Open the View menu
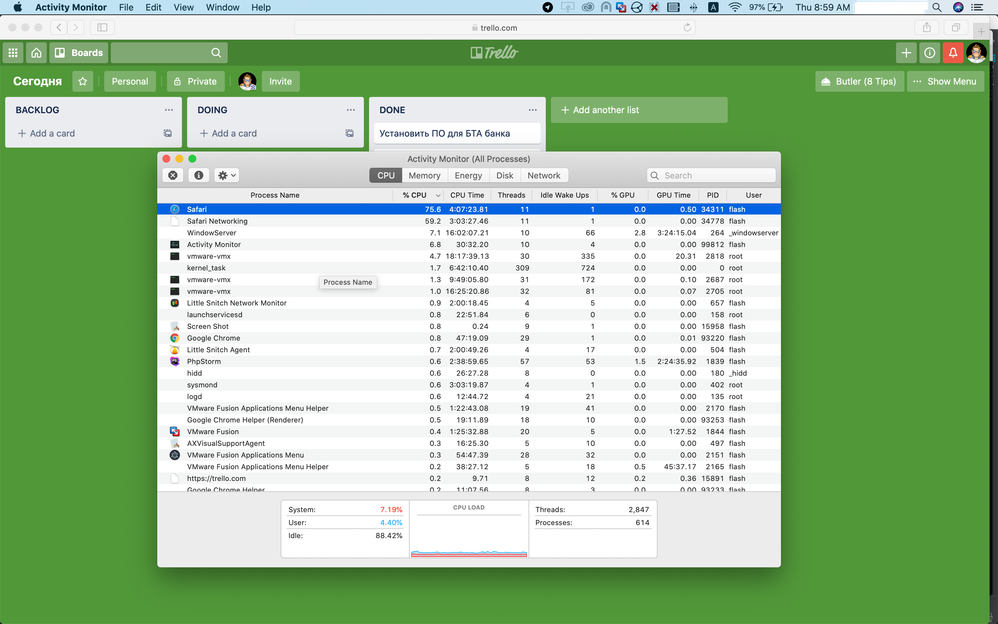Viewport: 998px width, 624px height. click(x=183, y=7)
